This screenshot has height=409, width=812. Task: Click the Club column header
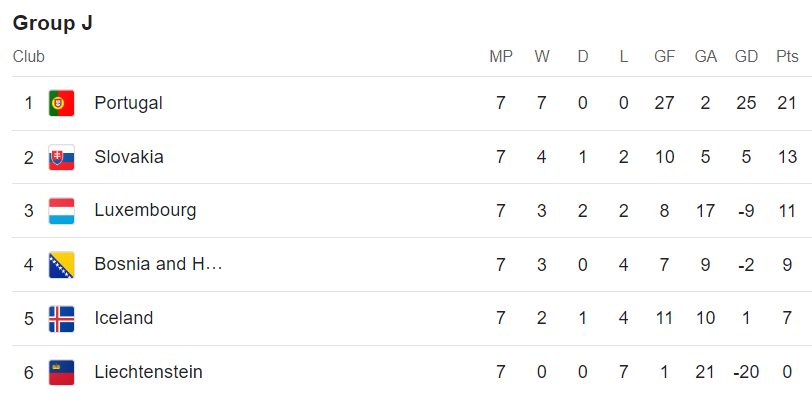[29, 57]
